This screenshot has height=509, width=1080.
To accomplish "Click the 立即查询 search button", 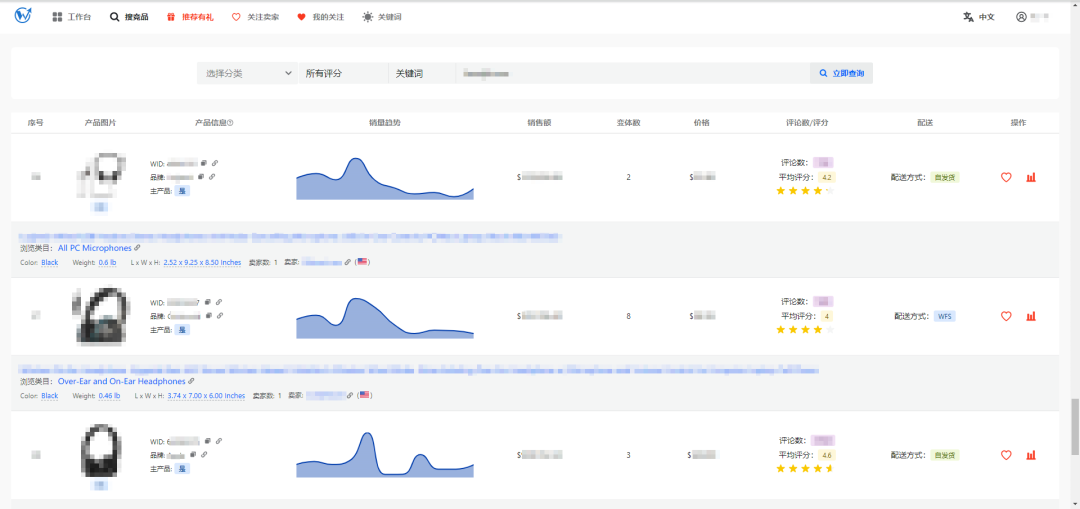I will pyautogui.click(x=842, y=73).
